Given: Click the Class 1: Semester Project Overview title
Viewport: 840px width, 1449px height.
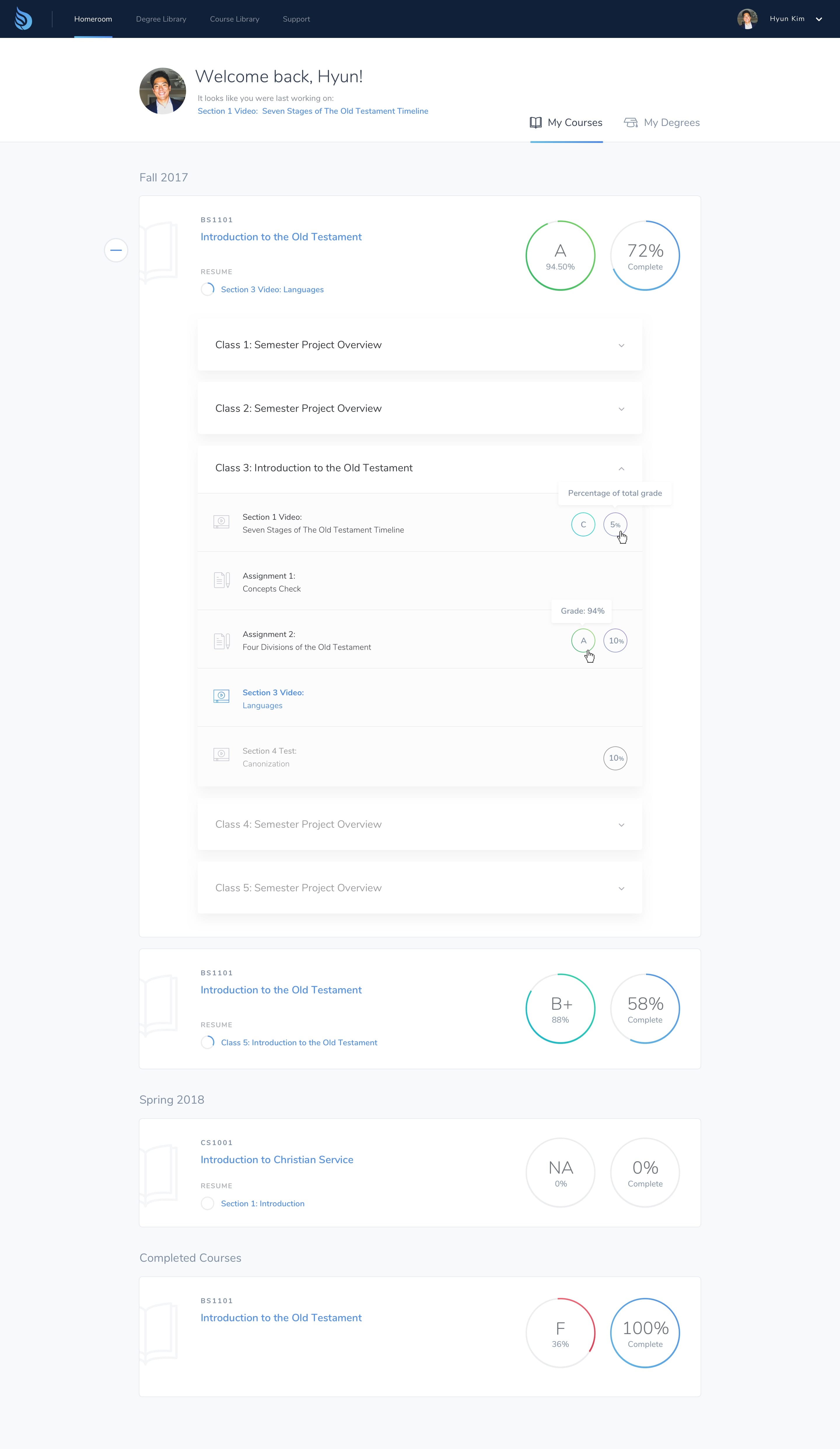Looking at the screenshot, I should click(x=298, y=345).
